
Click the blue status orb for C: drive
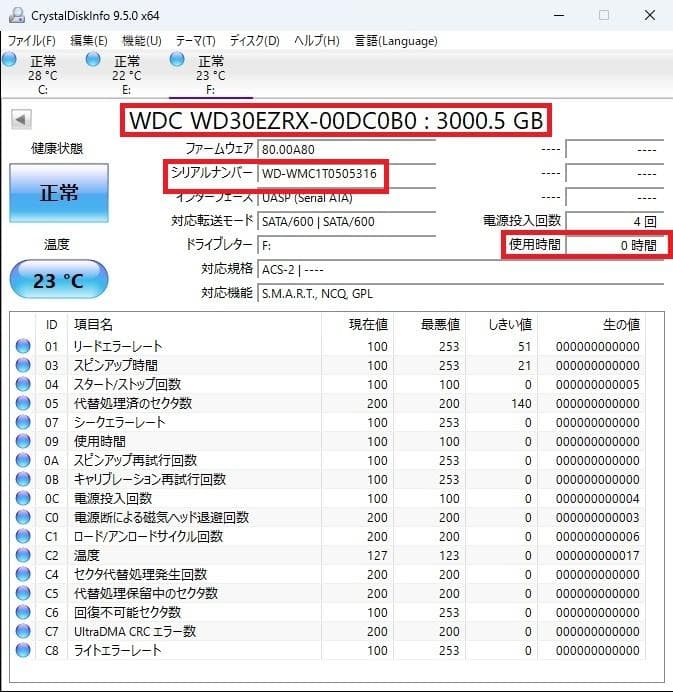(x=9, y=59)
